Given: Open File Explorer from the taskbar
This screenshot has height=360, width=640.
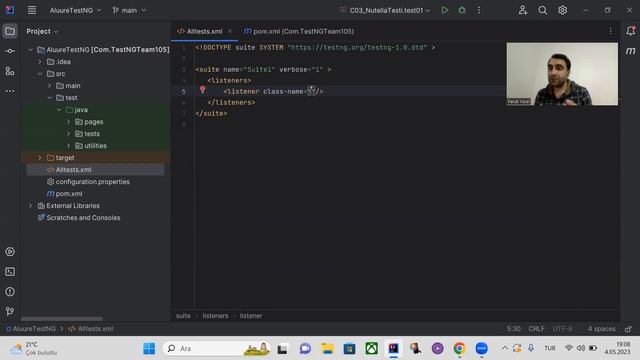Looking at the screenshot, I should (x=327, y=348).
